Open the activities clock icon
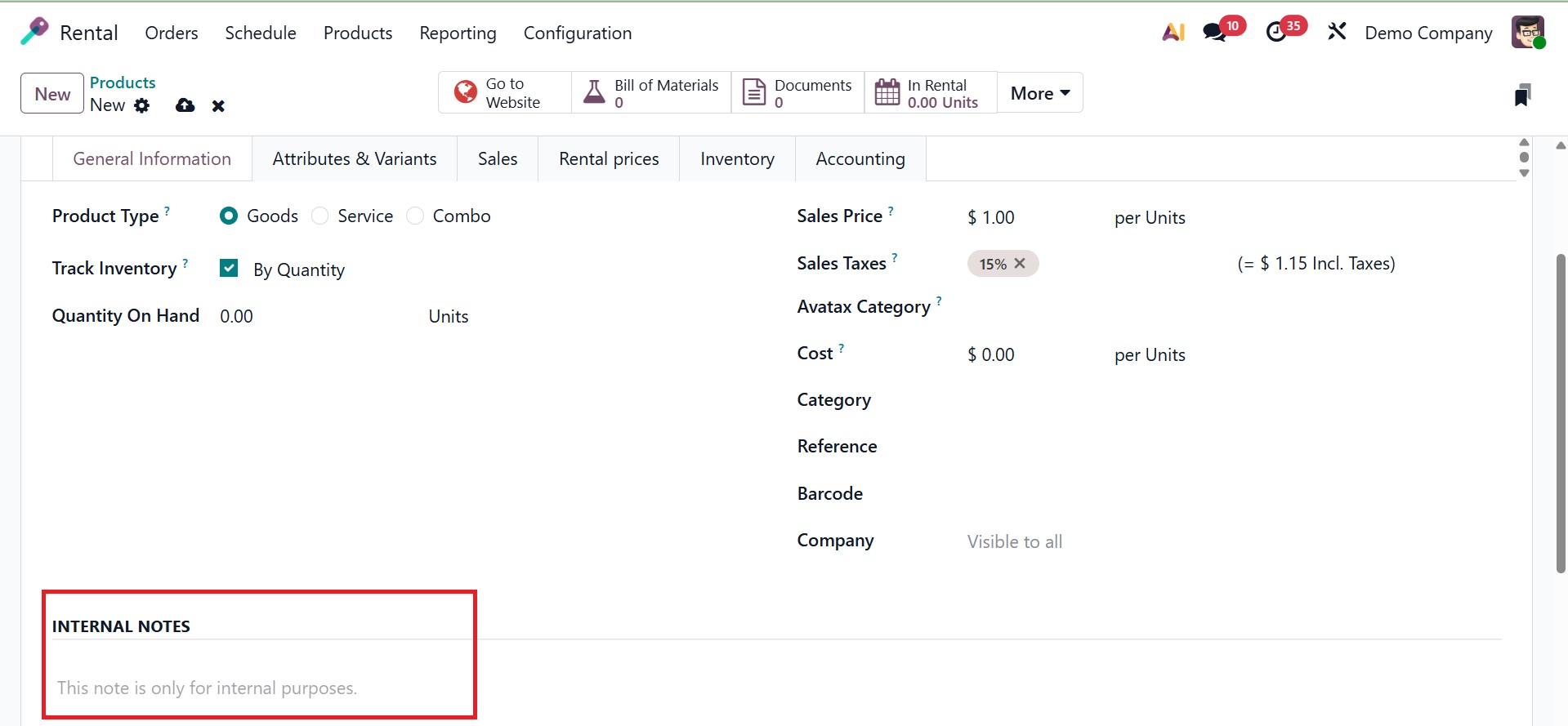 pyautogui.click(x=1275, y=32)
